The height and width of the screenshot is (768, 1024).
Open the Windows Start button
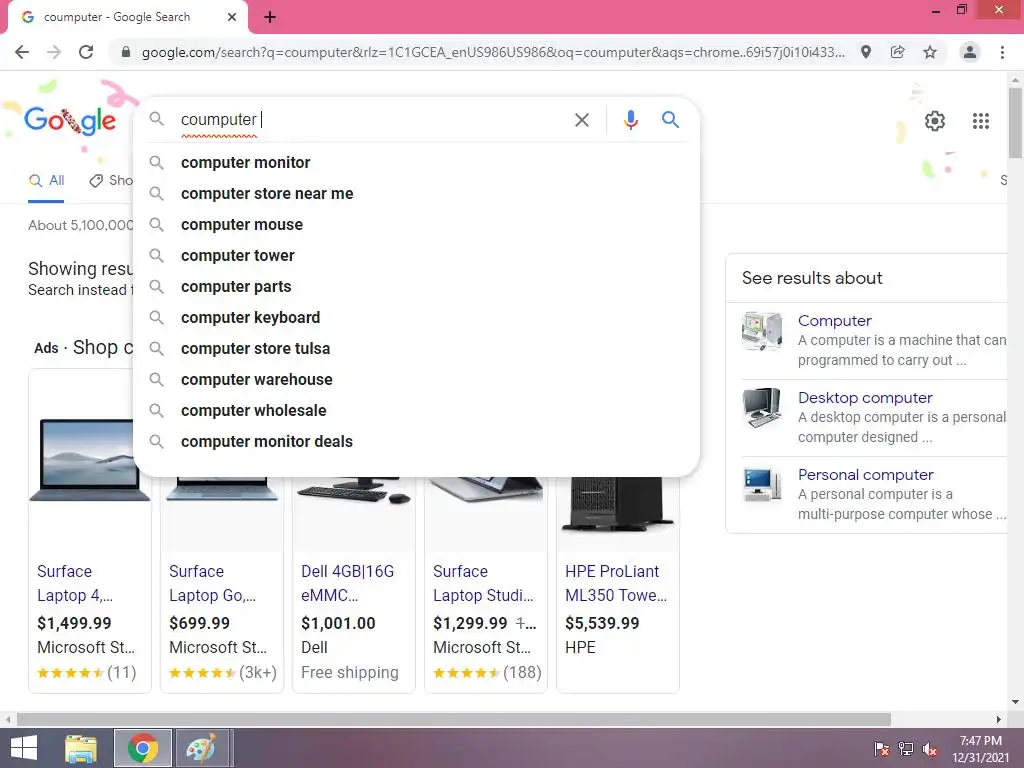[x=24, y=748]
